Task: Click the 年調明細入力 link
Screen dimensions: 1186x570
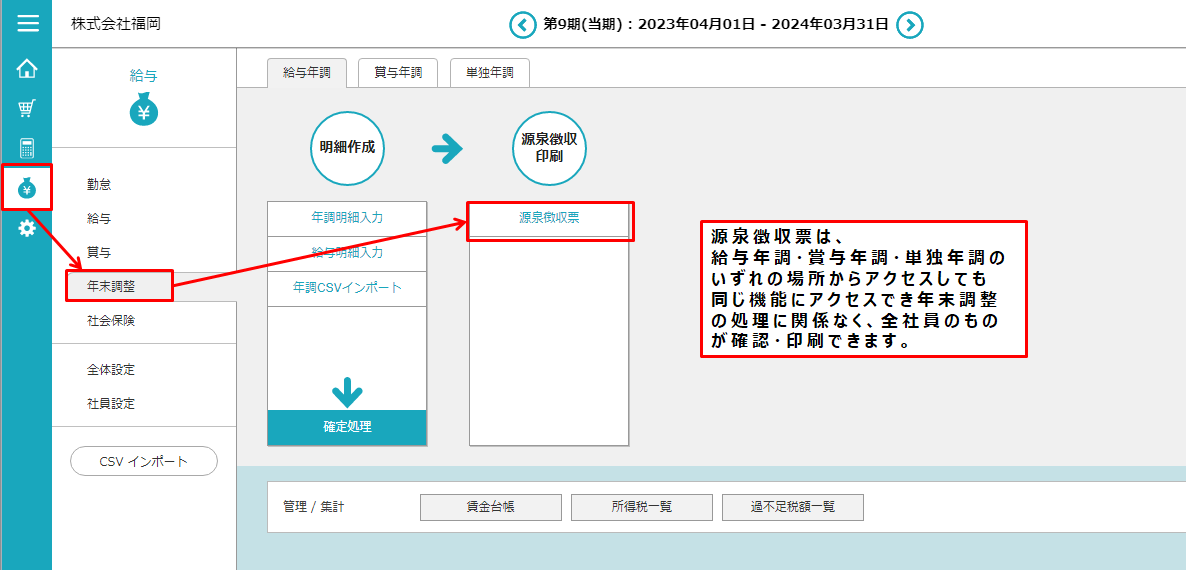Action: 347,217
